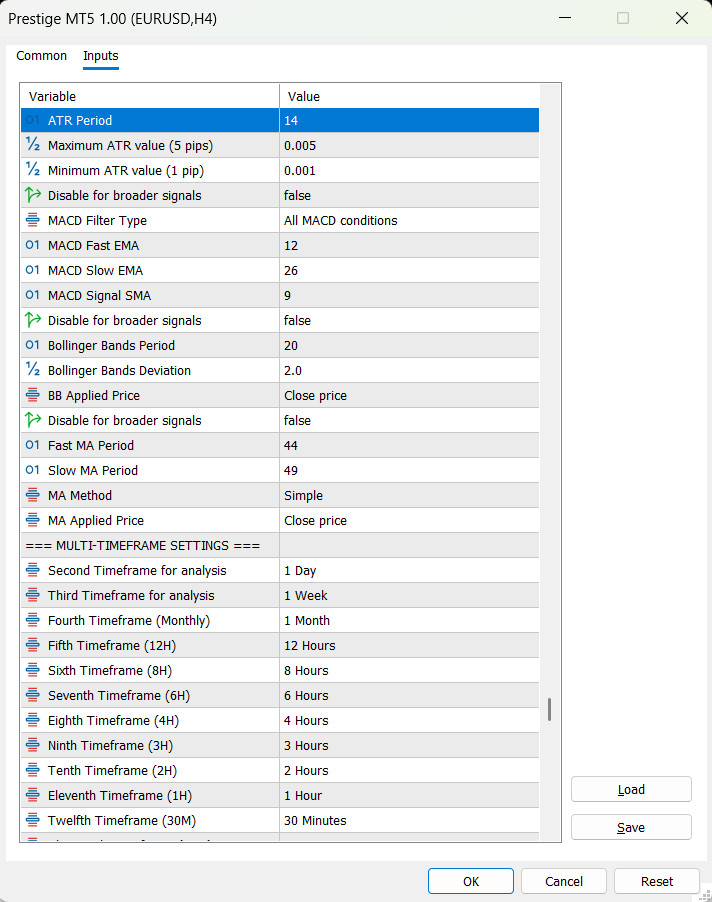
Task: Open the 30 Minutes timeframe value dropdown
Action: click(409, 820)
